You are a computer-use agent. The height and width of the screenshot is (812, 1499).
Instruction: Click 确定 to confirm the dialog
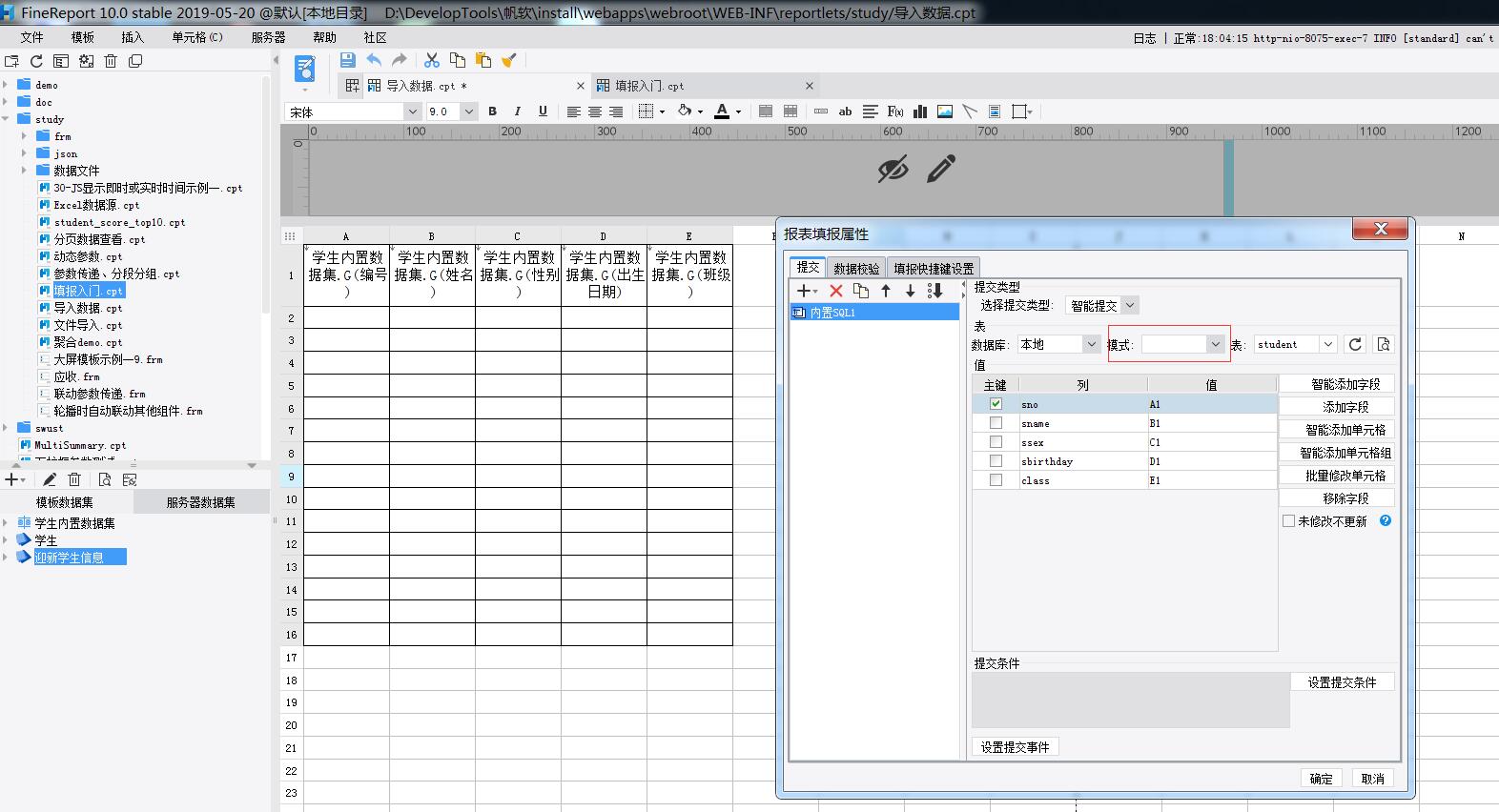1321,779
